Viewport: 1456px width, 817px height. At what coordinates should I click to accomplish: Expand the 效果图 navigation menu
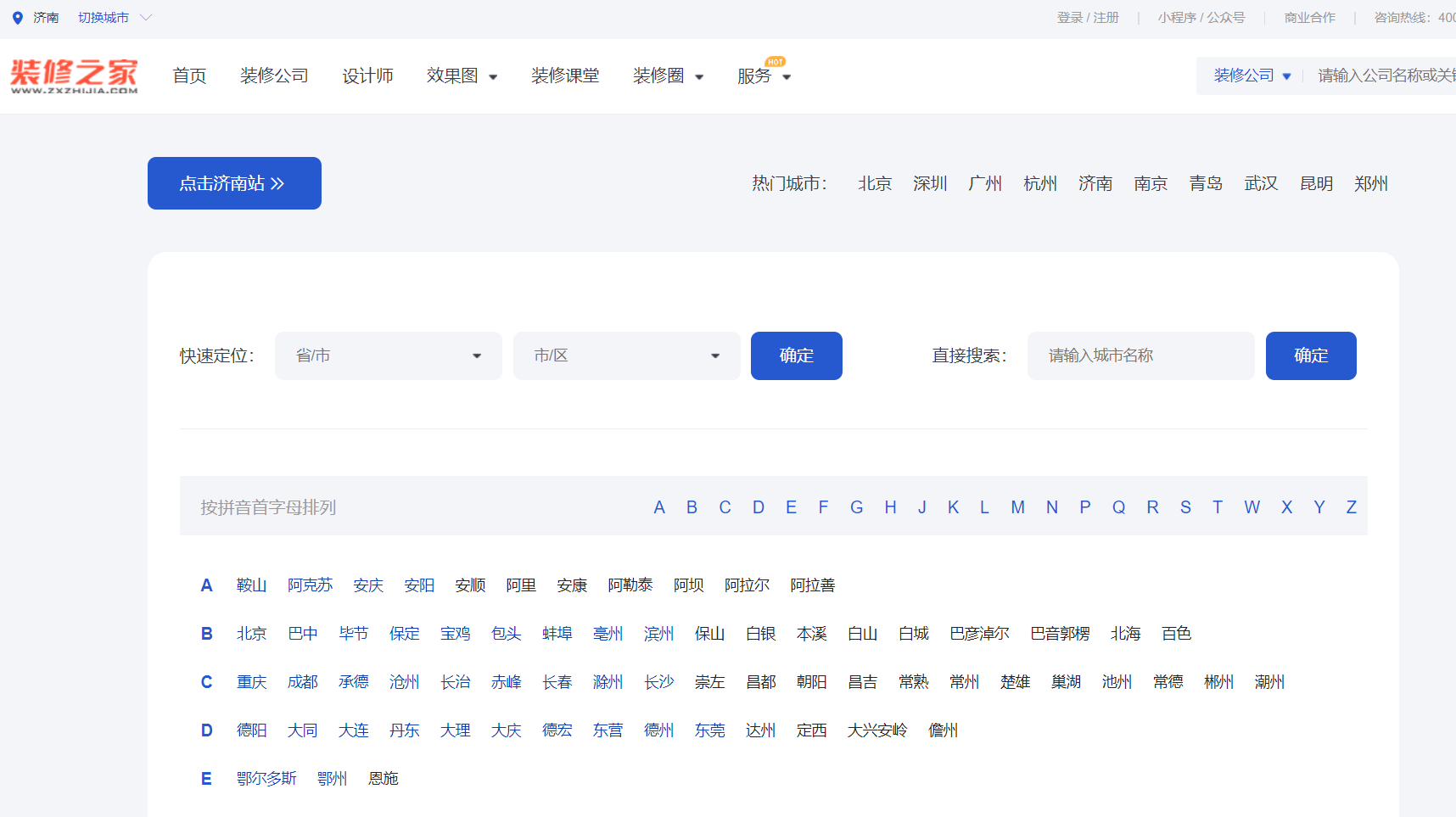point(462,76)
